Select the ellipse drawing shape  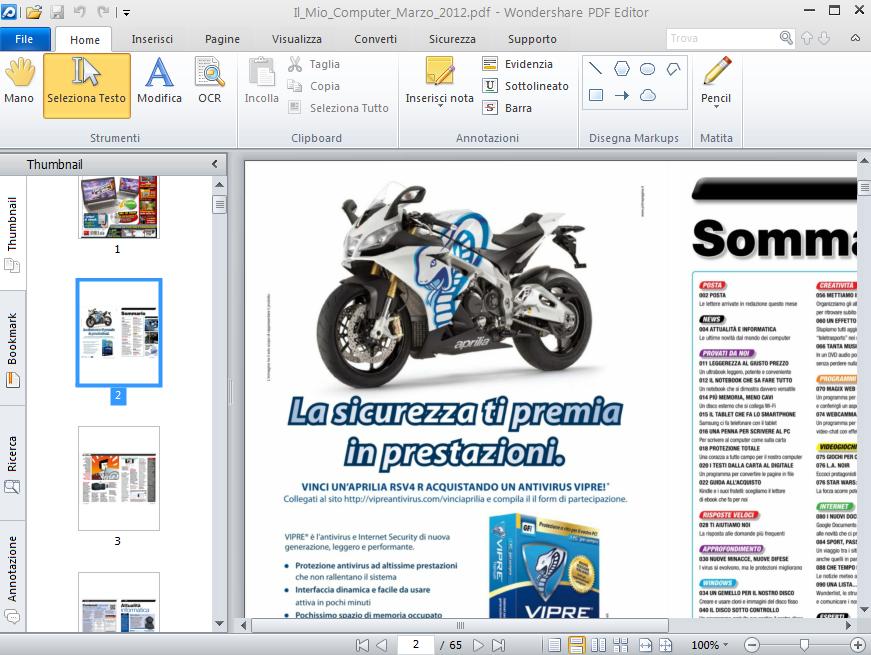click(647, 69)
